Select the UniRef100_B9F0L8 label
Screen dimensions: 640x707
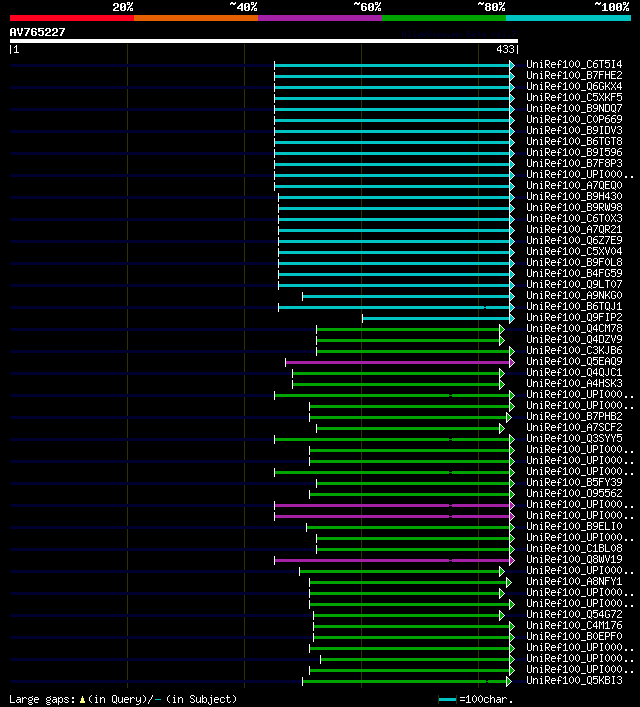[x=574, y=262]
